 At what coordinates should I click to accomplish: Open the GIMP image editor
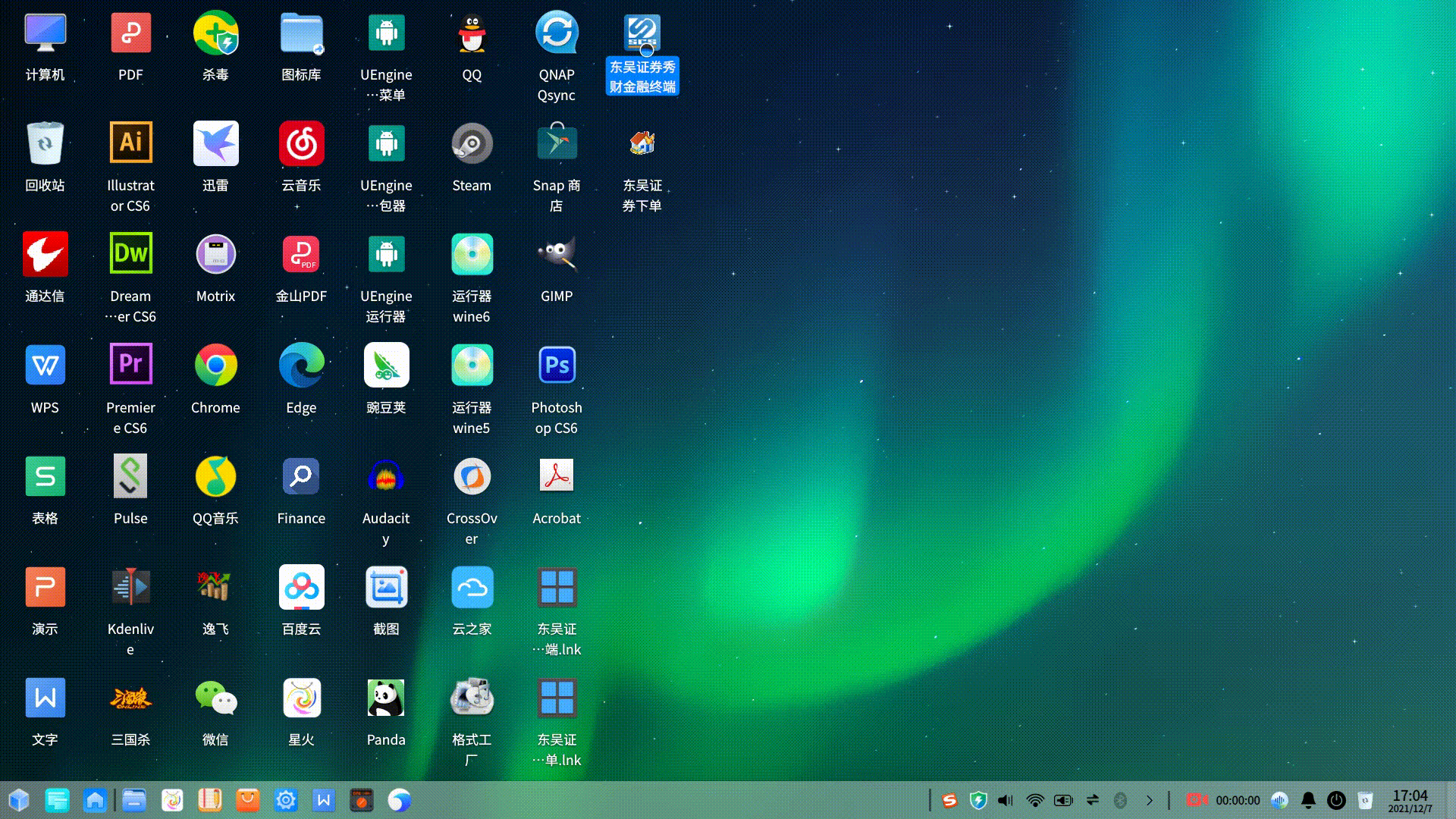coord(557,254)
